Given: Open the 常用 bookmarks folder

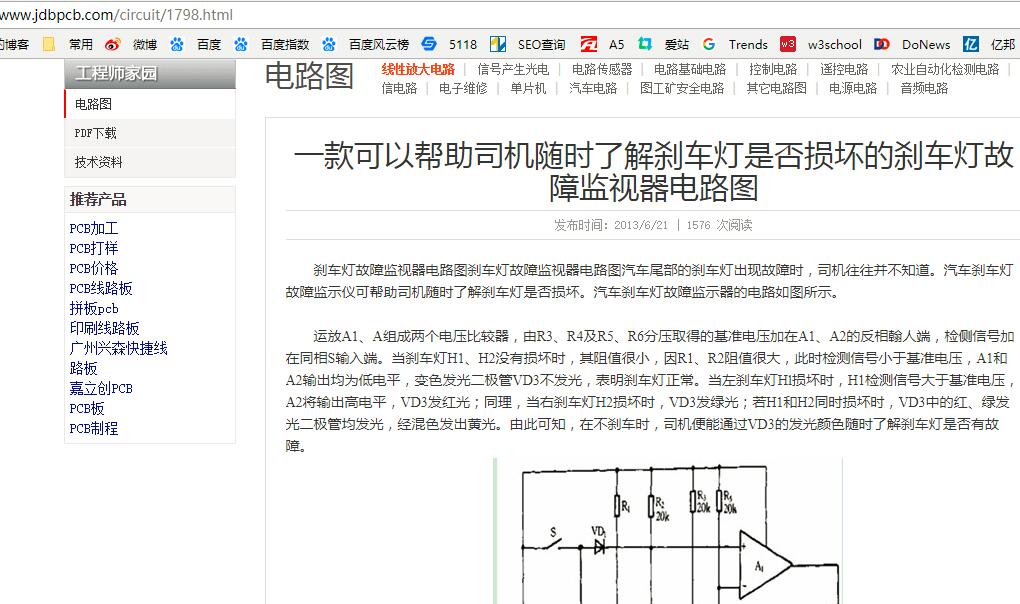Looking at the screenshot, I should pyautogui.click(x=68, y=44).
